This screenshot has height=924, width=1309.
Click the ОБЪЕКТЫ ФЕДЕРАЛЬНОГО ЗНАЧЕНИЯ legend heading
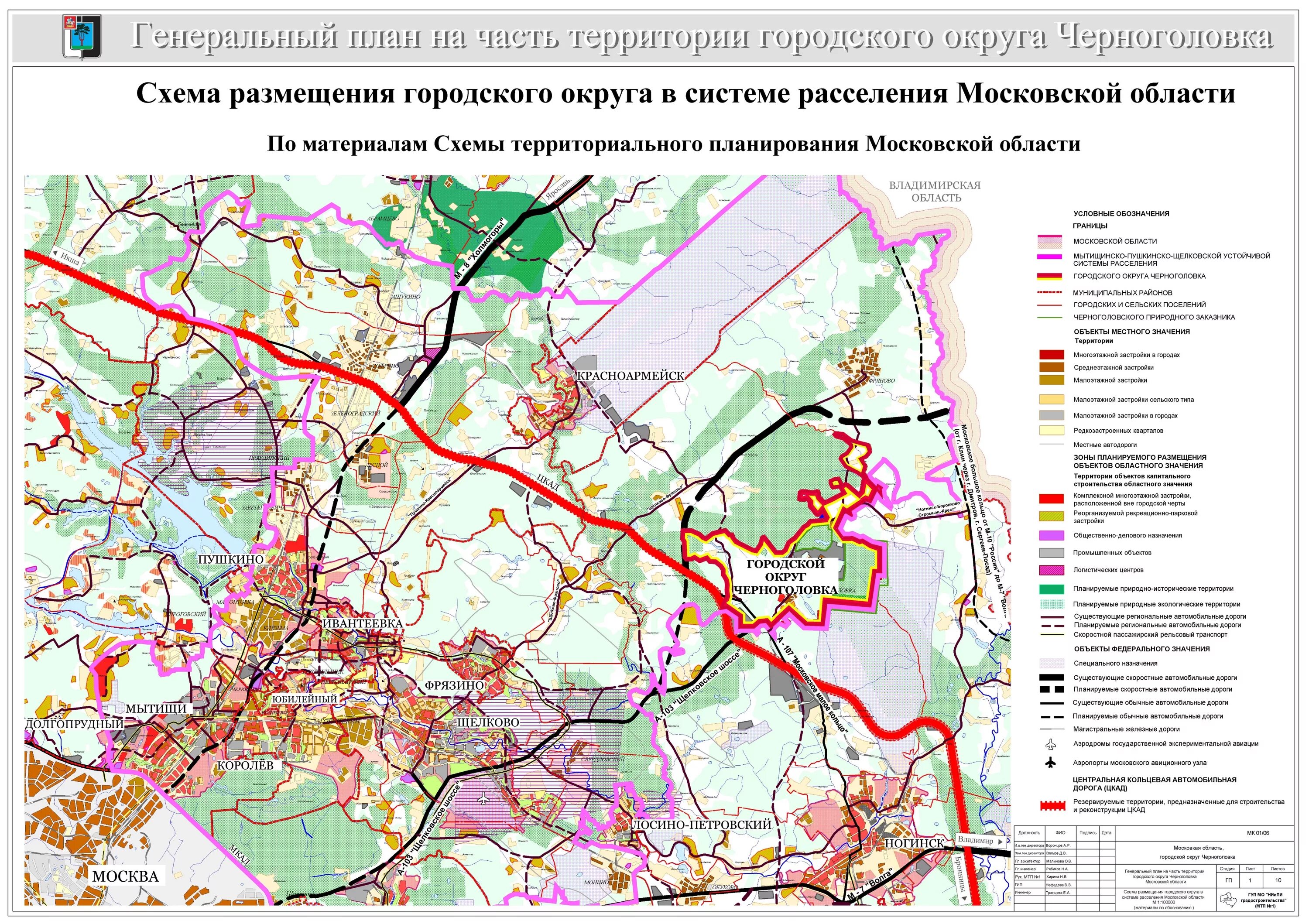(1142, 649)
